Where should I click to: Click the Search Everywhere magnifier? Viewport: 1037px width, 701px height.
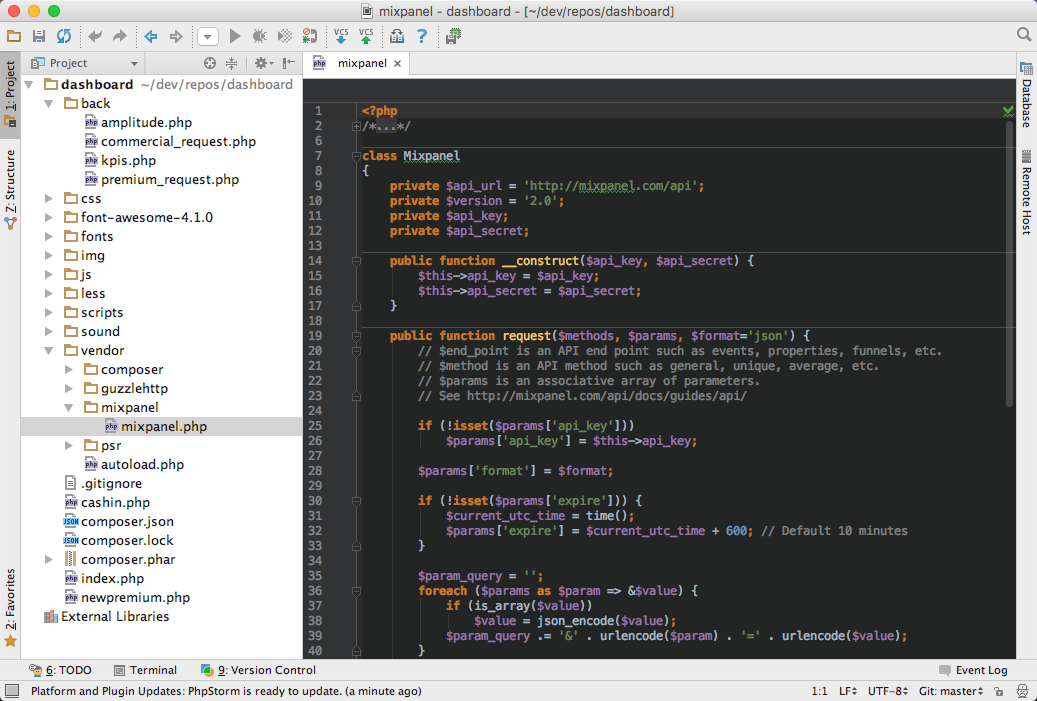(1024, 35)
